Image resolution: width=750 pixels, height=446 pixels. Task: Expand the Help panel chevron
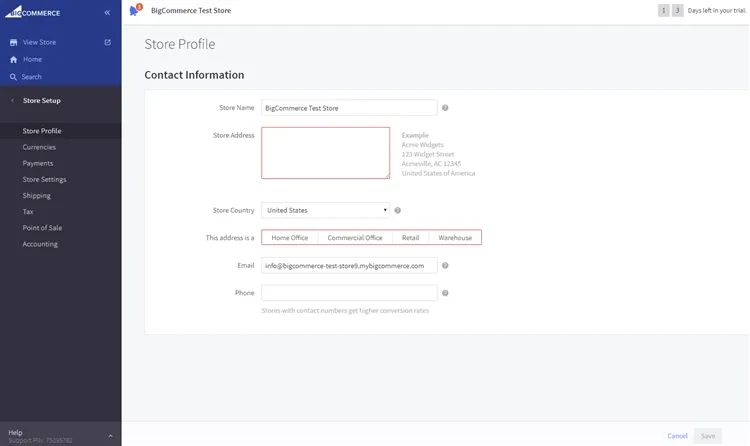[x=110, y=436]
